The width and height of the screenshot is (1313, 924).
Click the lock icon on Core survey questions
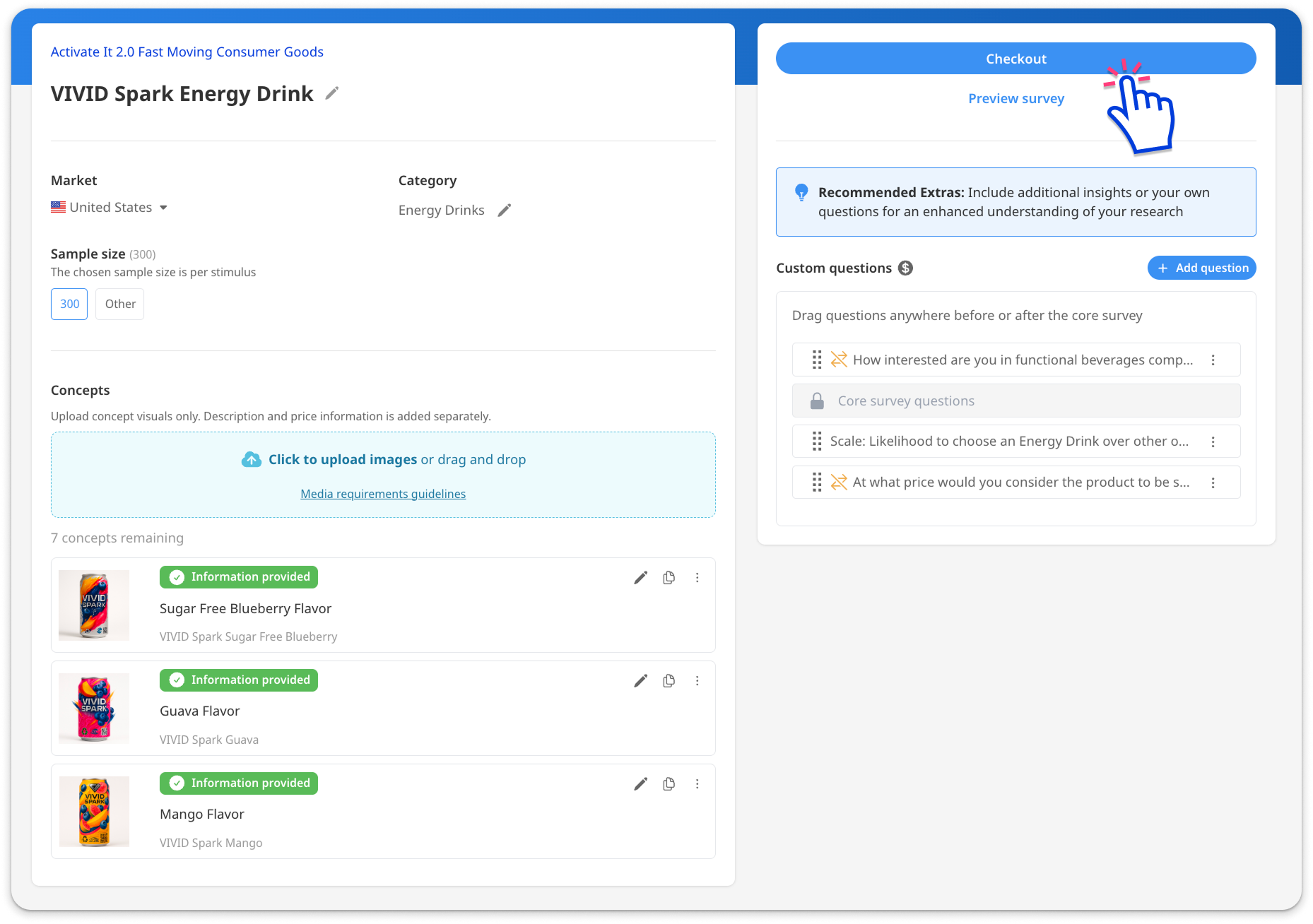[817, 401]
